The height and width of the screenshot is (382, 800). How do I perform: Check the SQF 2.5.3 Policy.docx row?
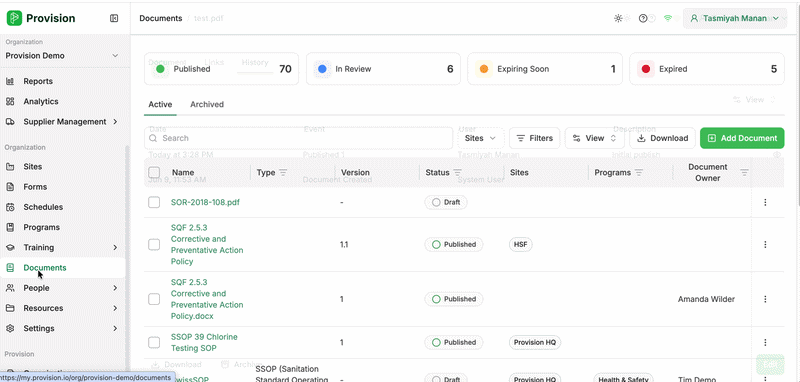click(154, 299)
